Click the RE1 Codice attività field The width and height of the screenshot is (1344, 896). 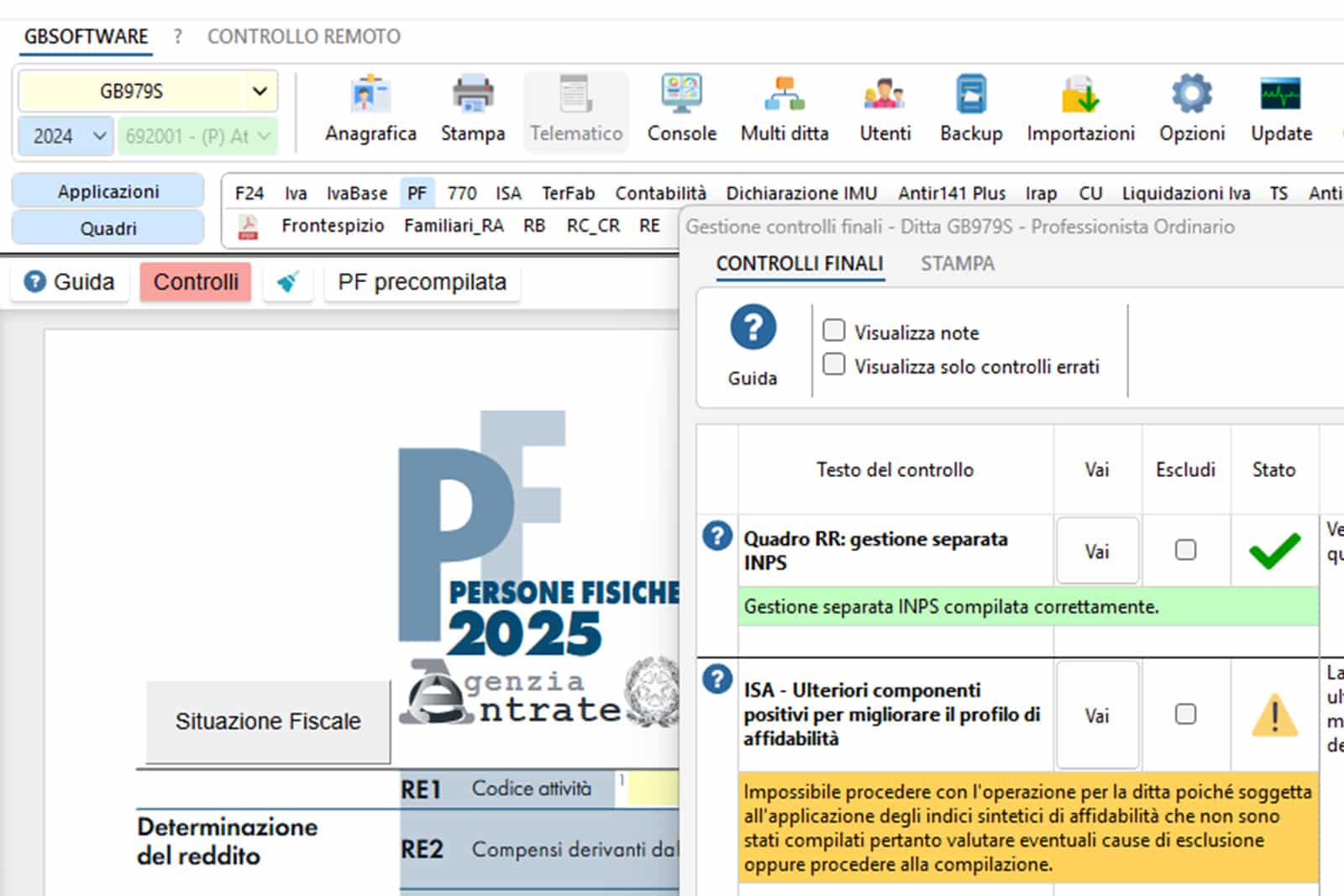(x=652, y=789)
